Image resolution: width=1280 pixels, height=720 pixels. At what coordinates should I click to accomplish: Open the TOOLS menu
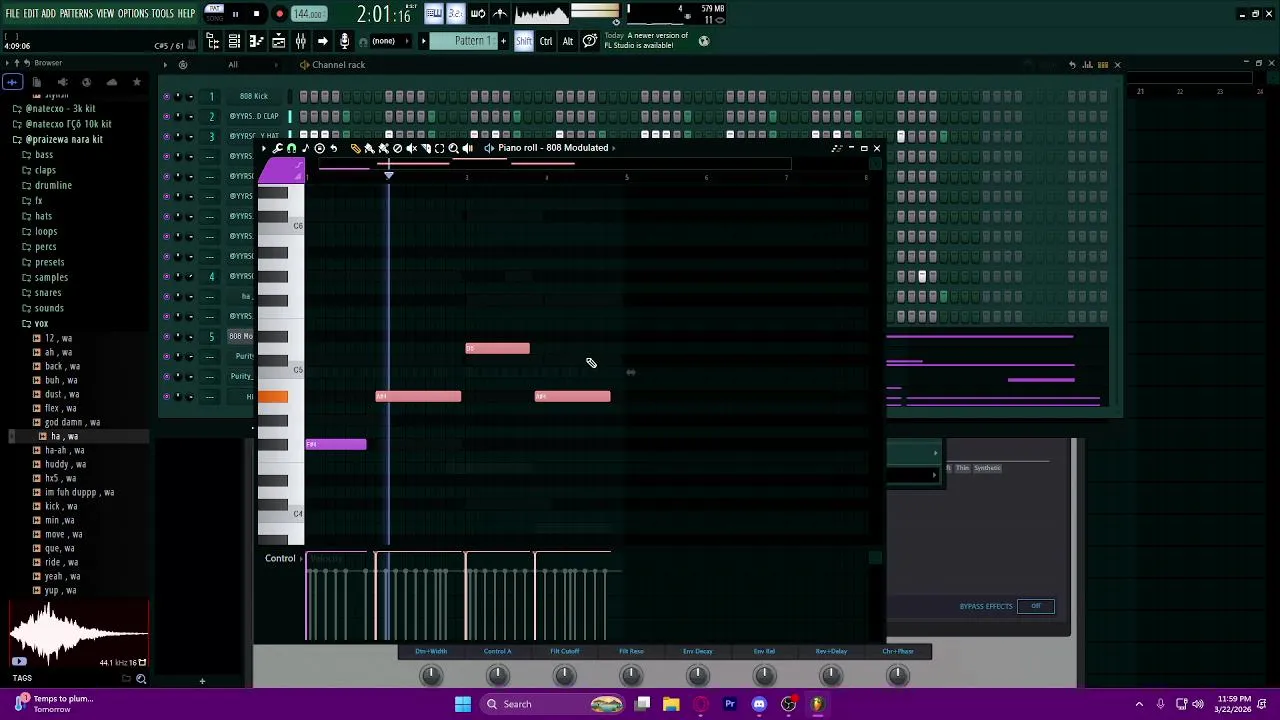point(163,14)
